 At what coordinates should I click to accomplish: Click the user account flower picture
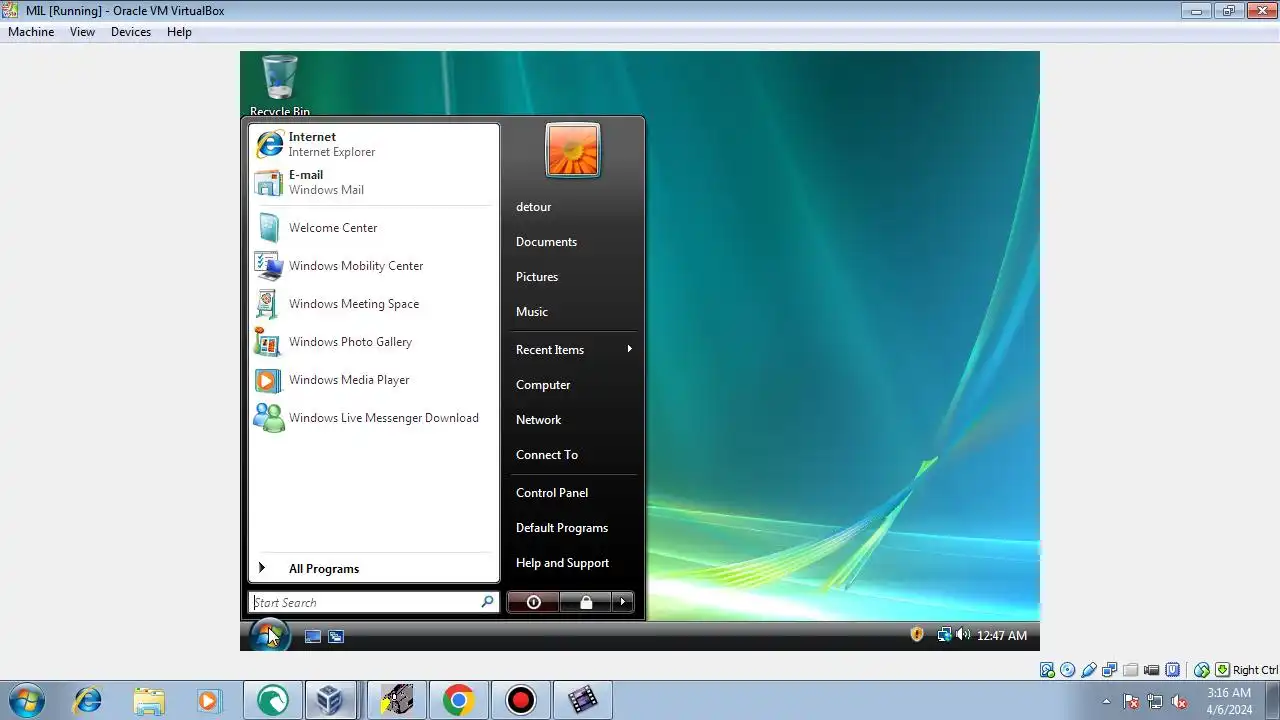pyautogui.click(x=573, y=150)
